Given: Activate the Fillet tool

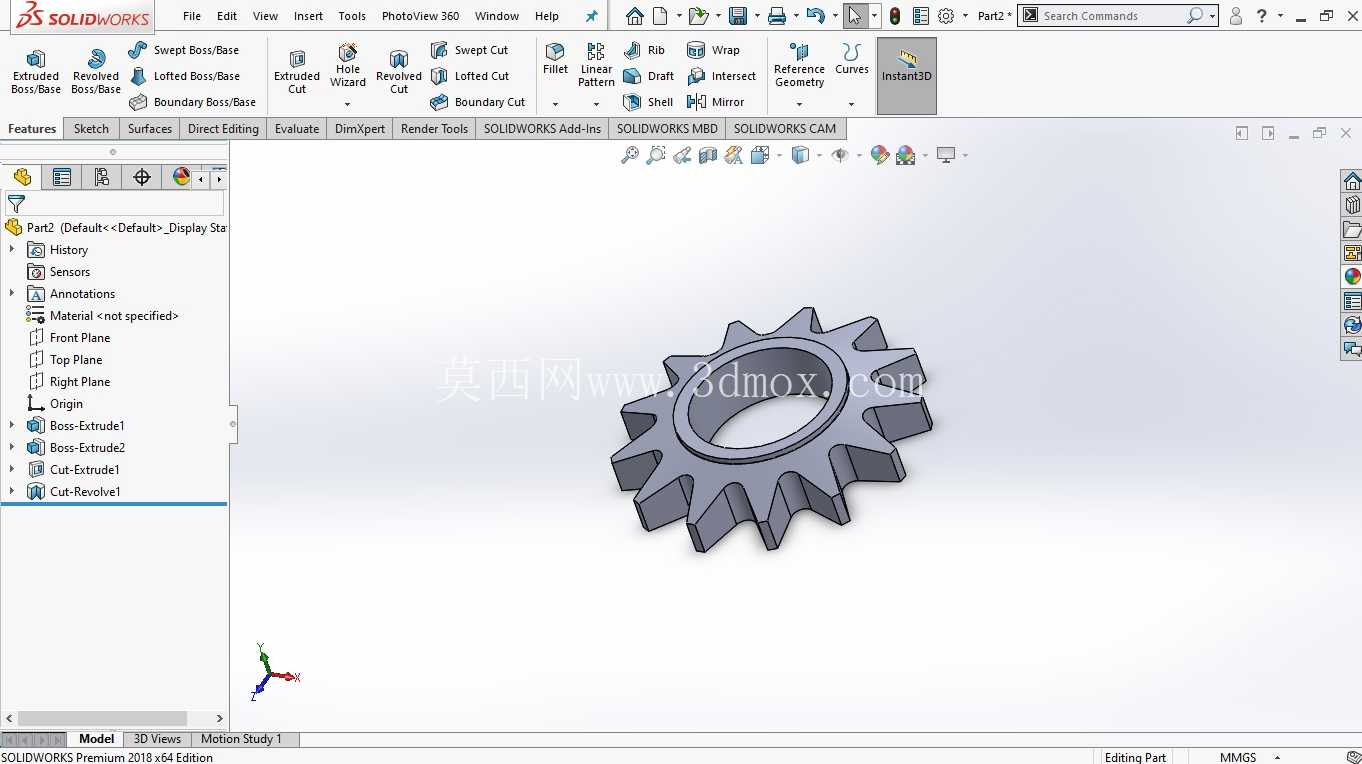Looking at the screenshot, I should click(x=555, y=60).
